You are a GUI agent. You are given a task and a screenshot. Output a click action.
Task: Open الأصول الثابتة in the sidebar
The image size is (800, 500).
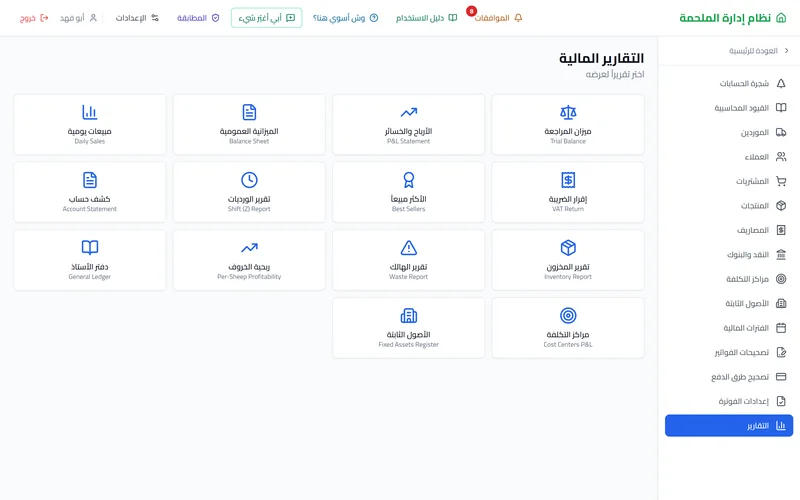tap(729, 304)
